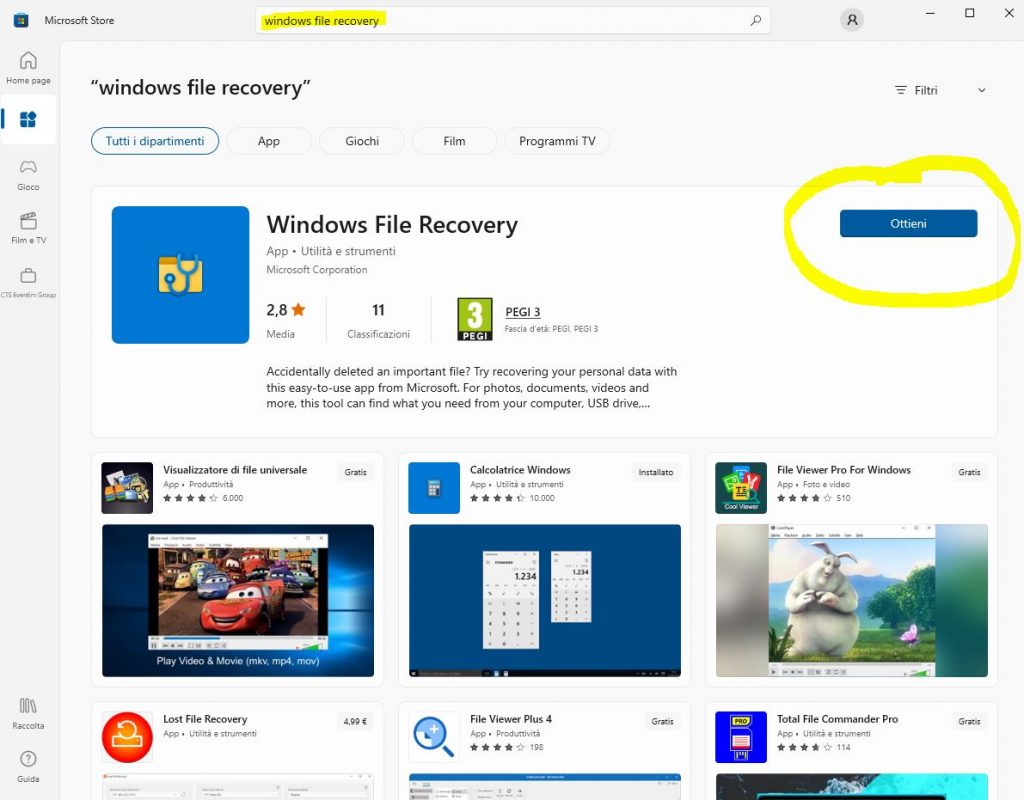Click the Visualizzatore di file universale title
The width and height of the screenshot is (1024, 800).
coord(235,470)
